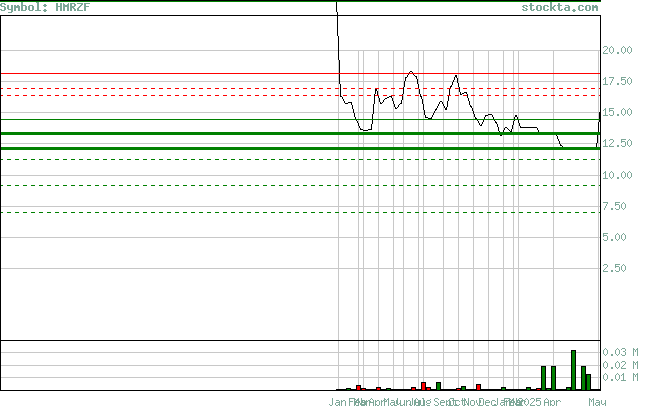Select the 17.50 price axis label

click(x=617, y=81)
